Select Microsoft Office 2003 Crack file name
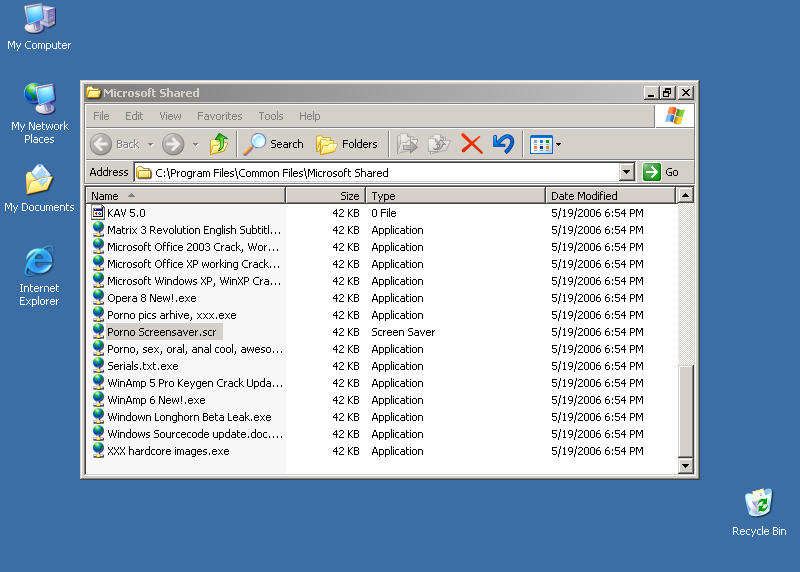 pyautogui.click(x=193, y=247)
